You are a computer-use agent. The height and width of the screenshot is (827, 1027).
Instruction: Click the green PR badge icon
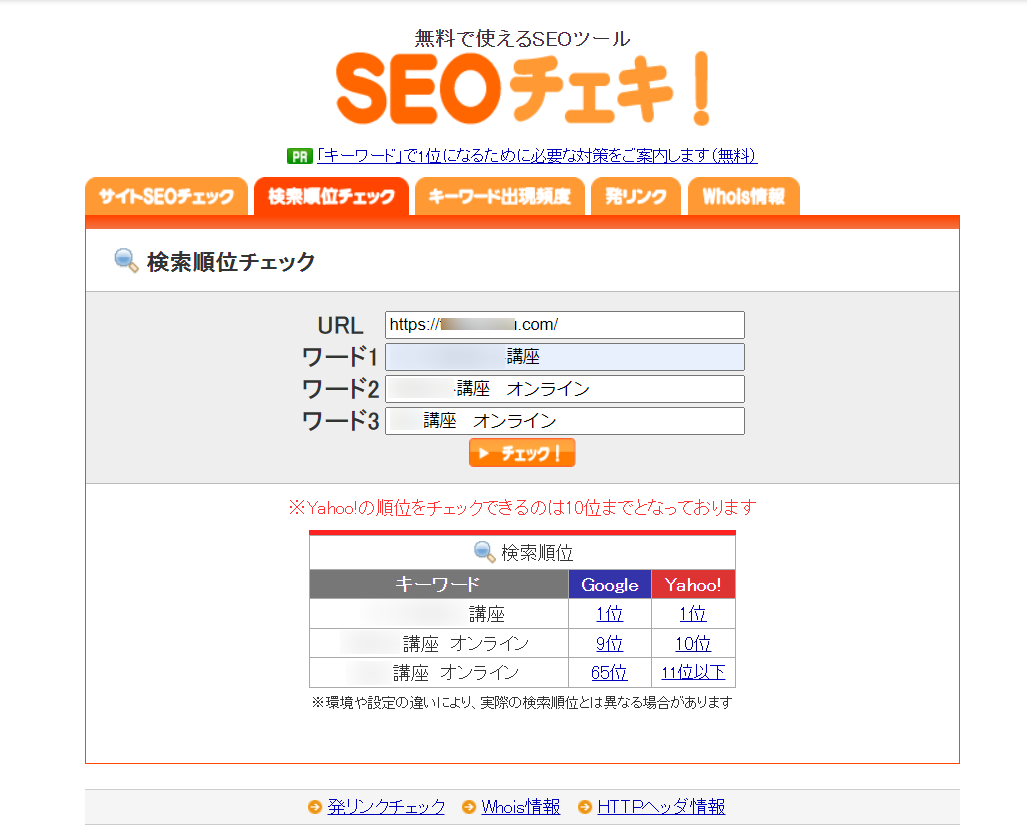click(x=299, y=156)
